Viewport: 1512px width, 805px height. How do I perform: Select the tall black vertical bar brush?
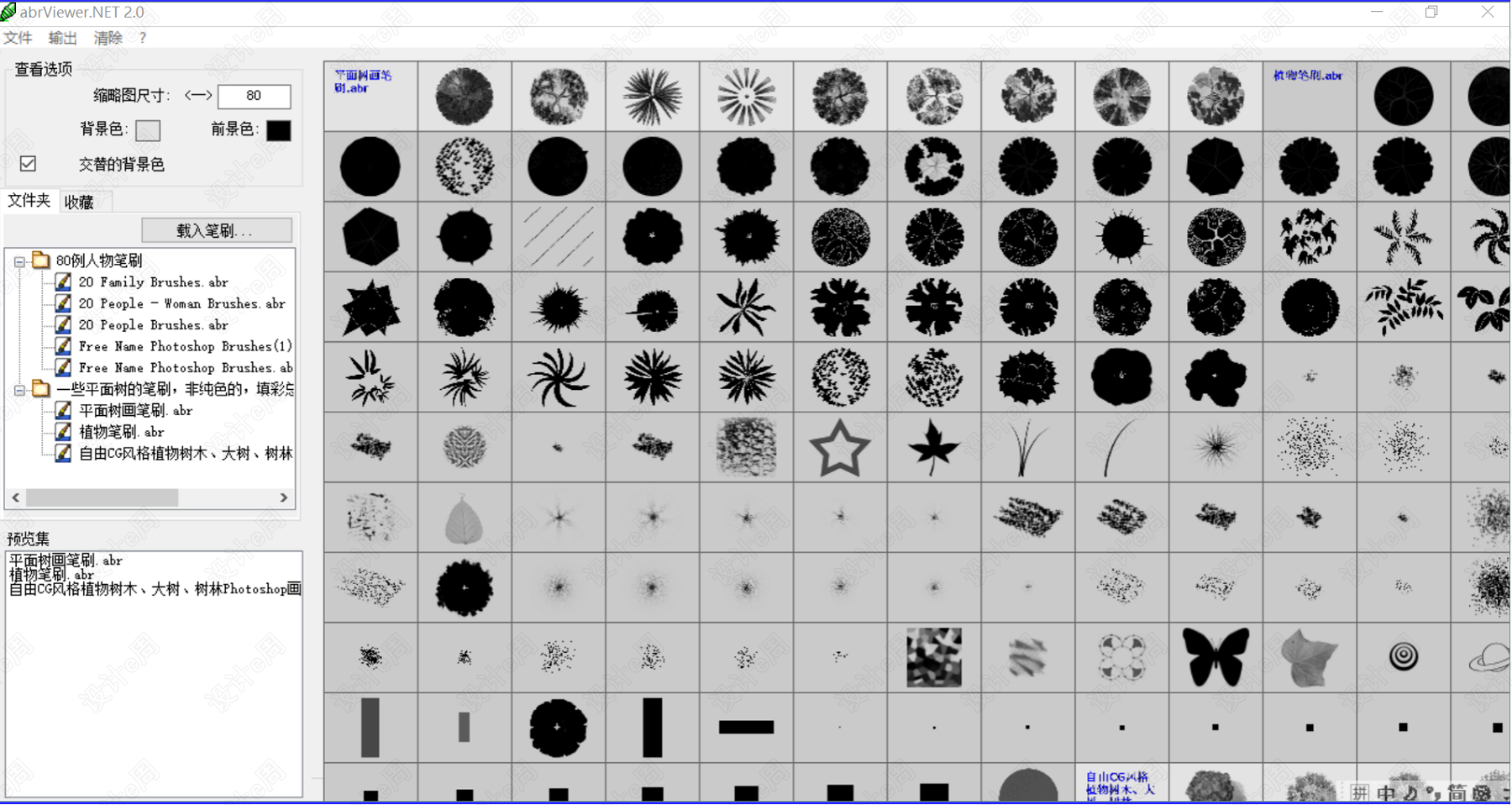click(652, 727)
